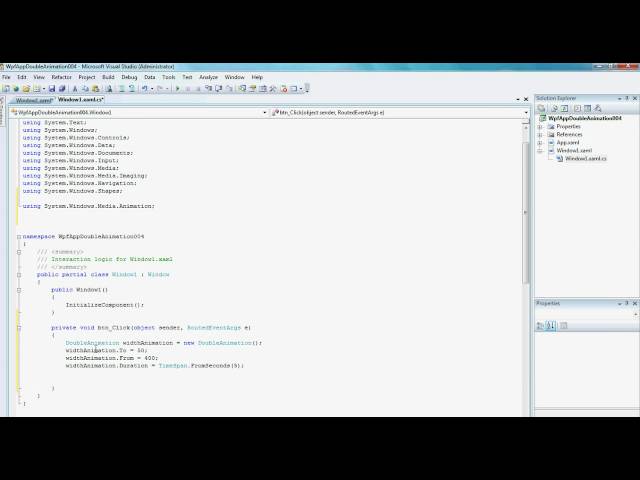Viewport: 640px width, 480px height.
Task: Click the Cut scissors icon
Action: (x=75, y=88)
